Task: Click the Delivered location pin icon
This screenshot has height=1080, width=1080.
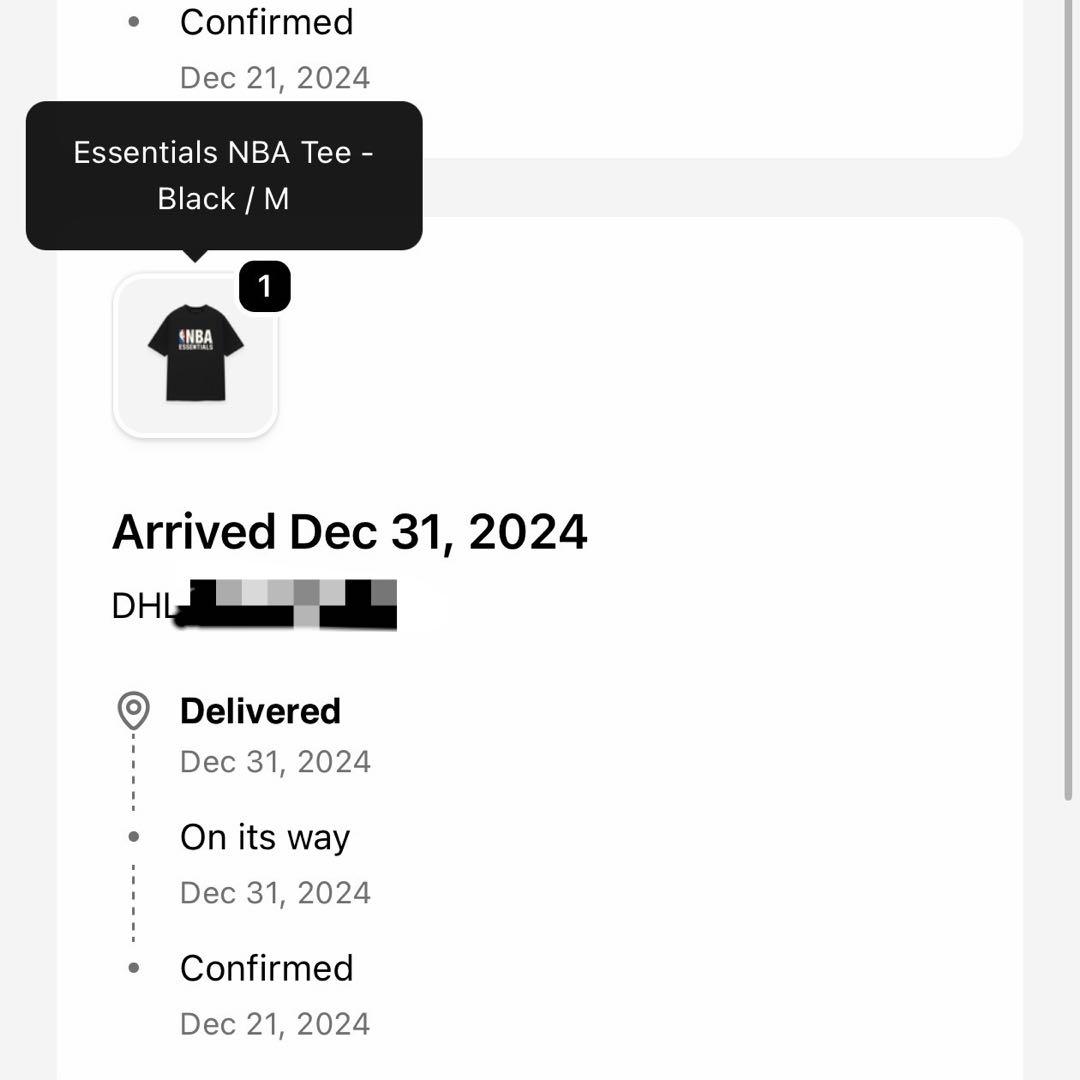Action: point(133,711)
